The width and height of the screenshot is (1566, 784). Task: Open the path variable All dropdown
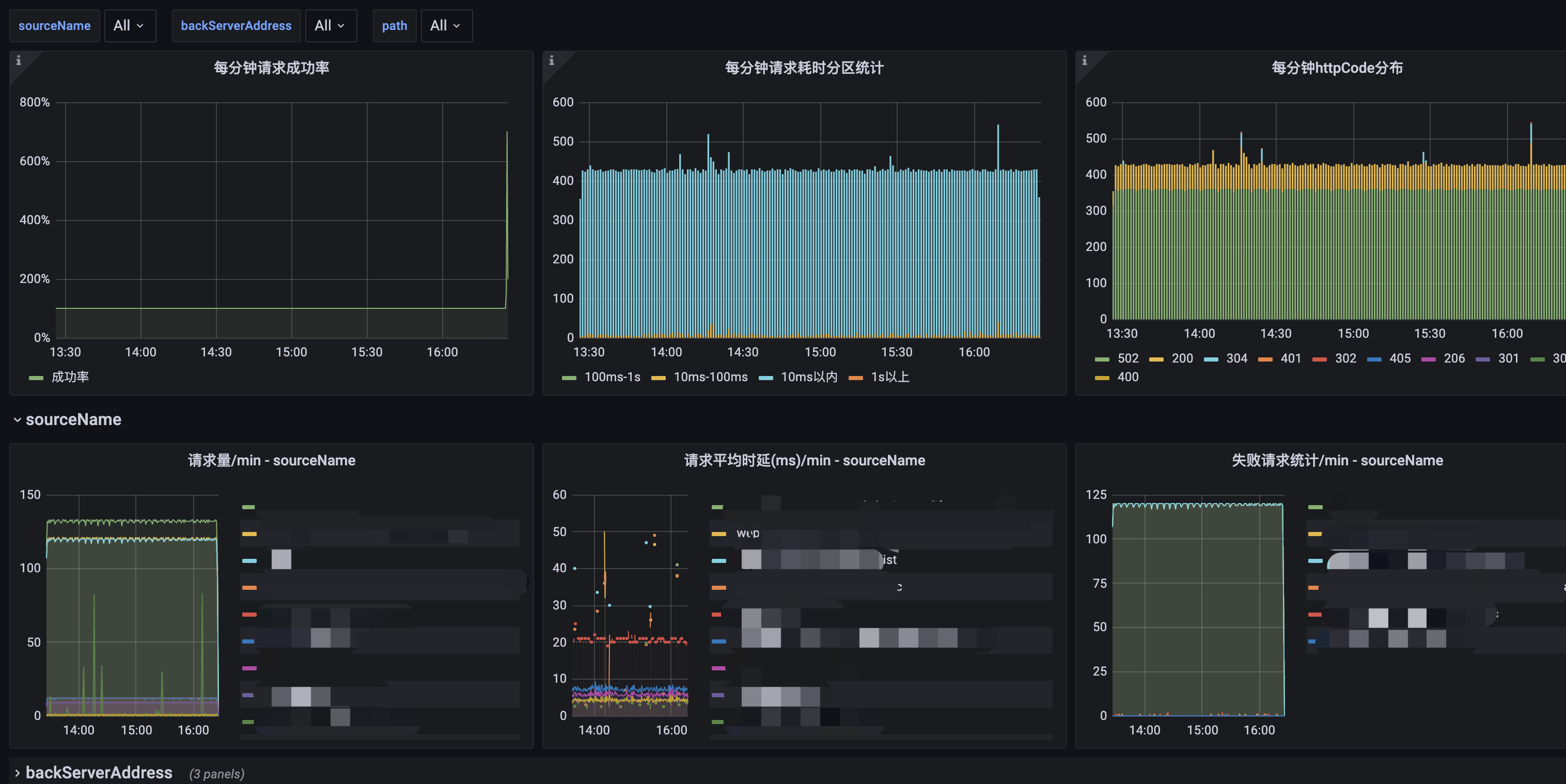pos(446,25)
